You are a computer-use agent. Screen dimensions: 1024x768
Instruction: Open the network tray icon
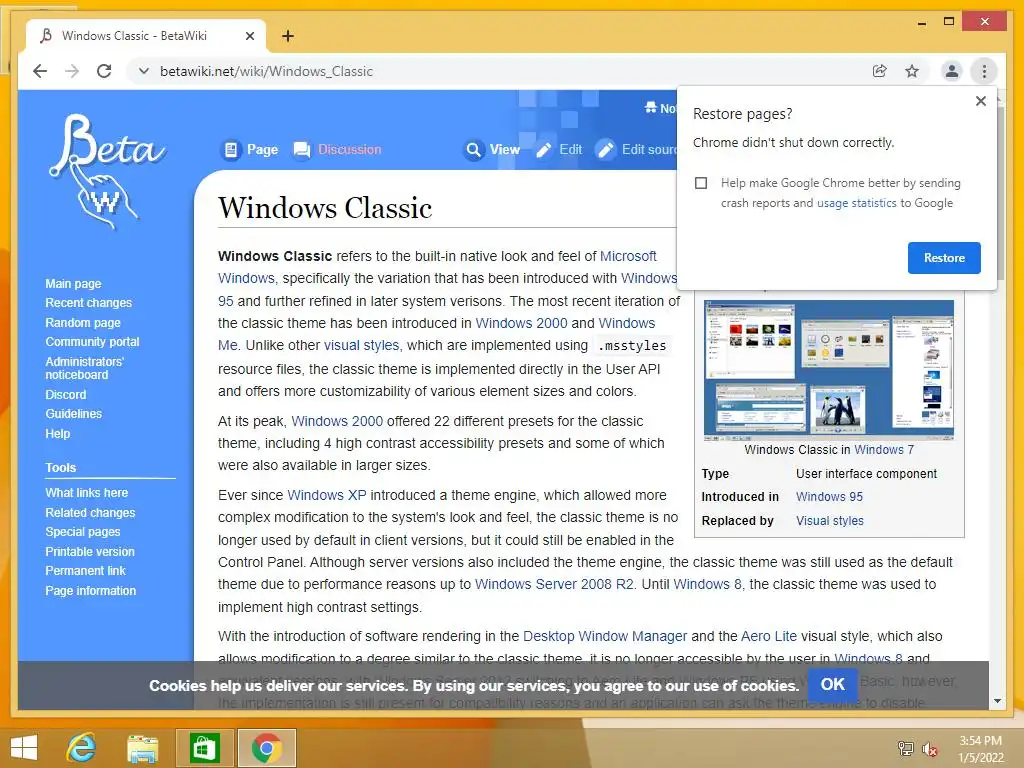tap(905, 748)
